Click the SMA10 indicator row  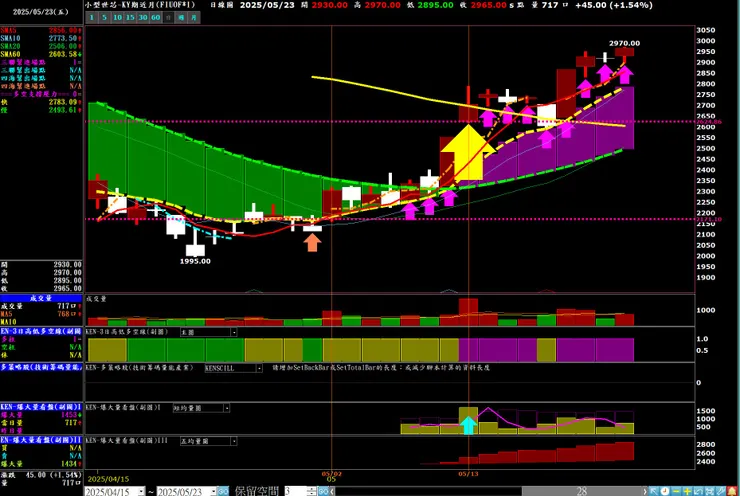pyautogui.click(x=42, y=38)
